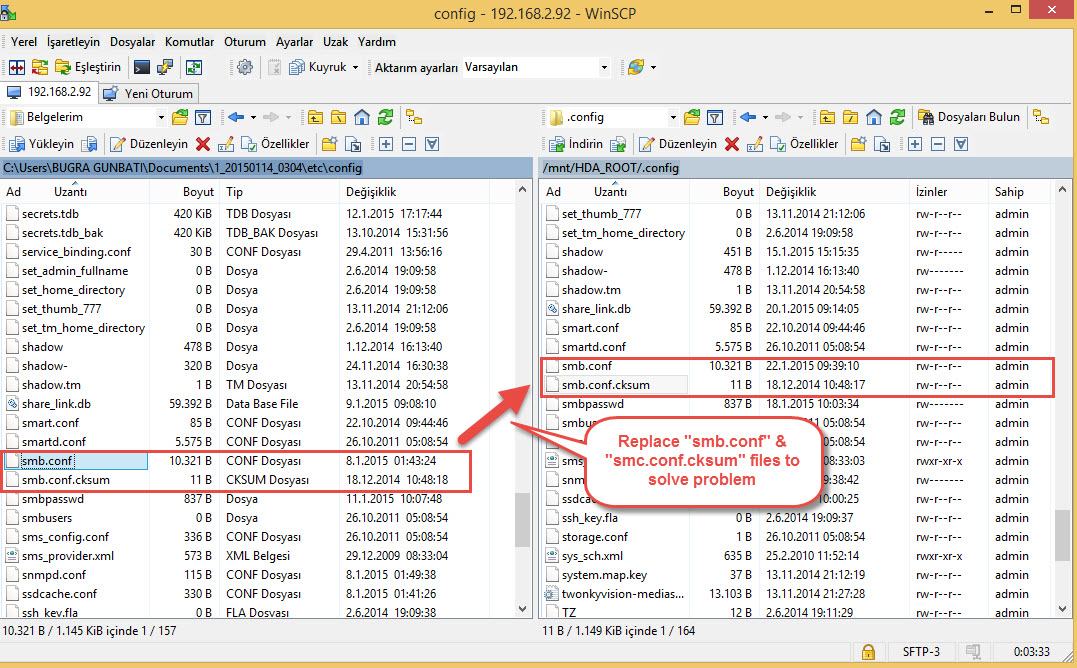
Task: Open the Komutlar menu
Action: [x=190, y=42]
